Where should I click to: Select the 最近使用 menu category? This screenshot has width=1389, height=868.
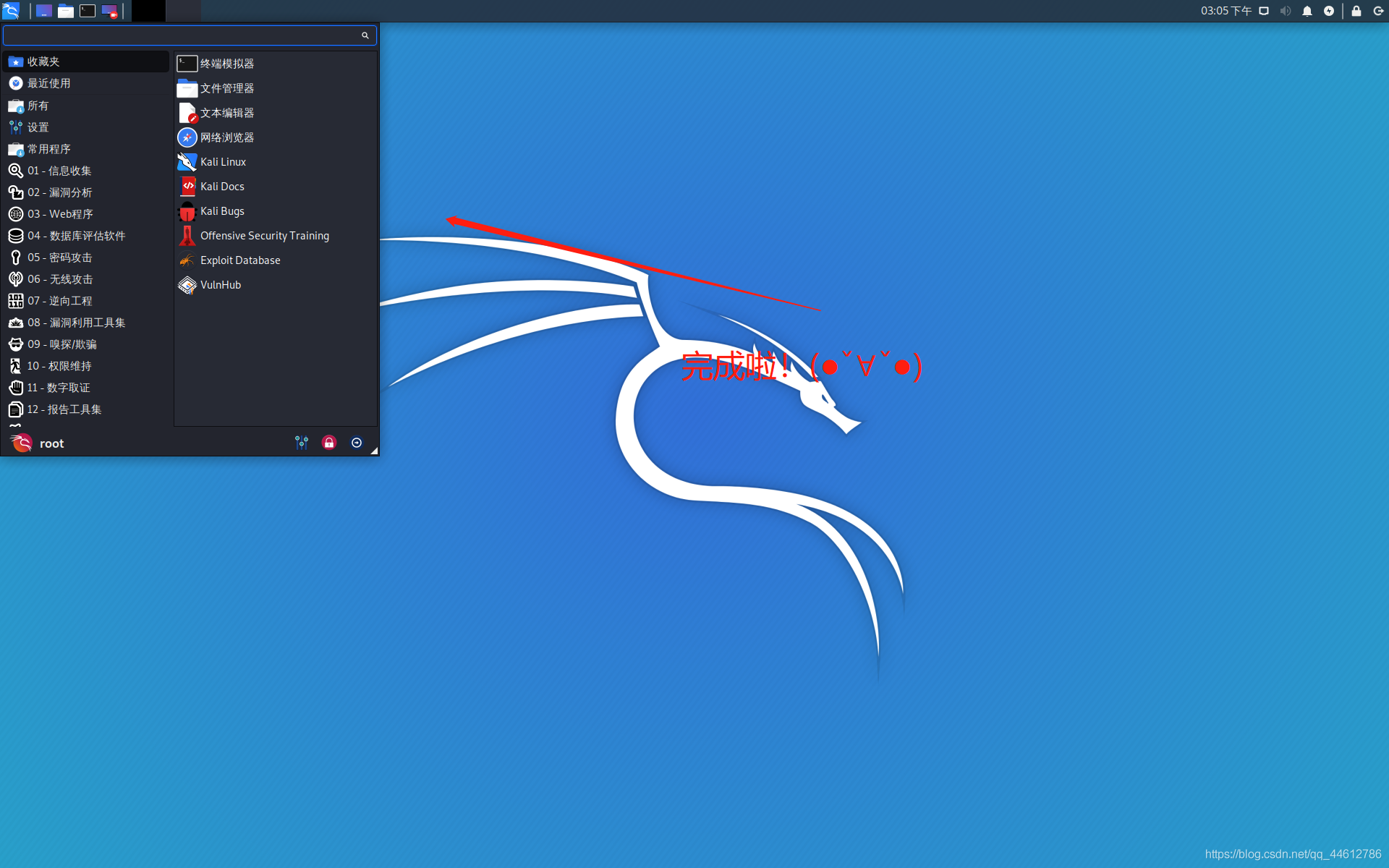[48, 83]
